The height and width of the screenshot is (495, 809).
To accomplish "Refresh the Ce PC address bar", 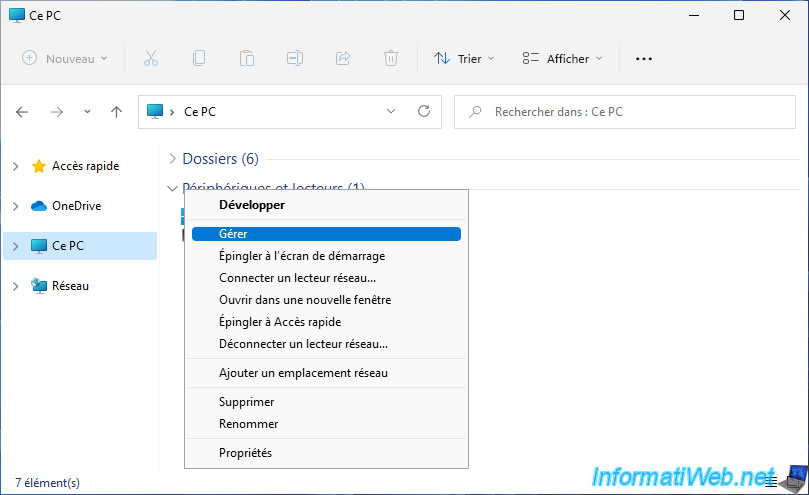I will [424, 112].
